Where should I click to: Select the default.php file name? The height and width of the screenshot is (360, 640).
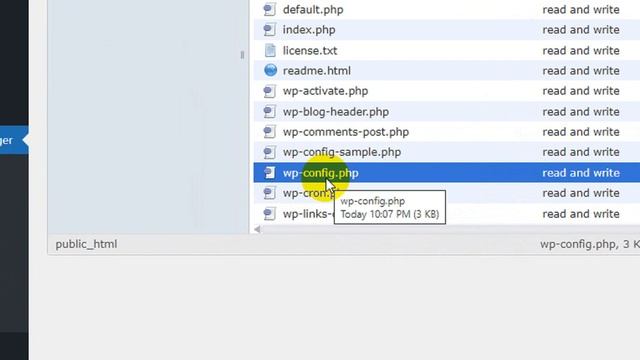click(313, 10)
